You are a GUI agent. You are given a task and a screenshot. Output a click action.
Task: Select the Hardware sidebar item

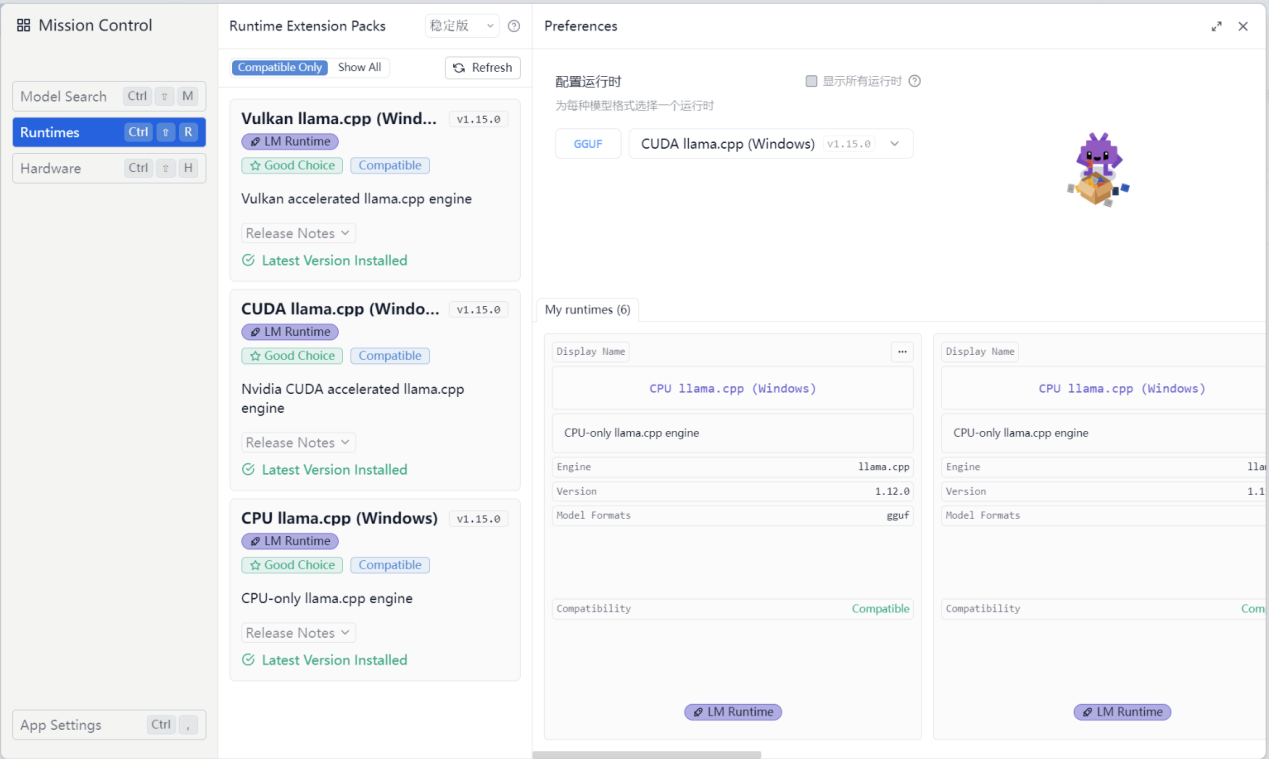(x=108, y=168)
